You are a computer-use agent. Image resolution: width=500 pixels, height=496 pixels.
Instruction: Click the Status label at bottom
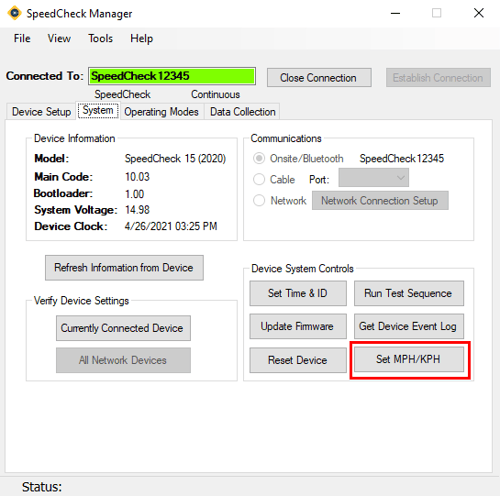tap(42, 487)
